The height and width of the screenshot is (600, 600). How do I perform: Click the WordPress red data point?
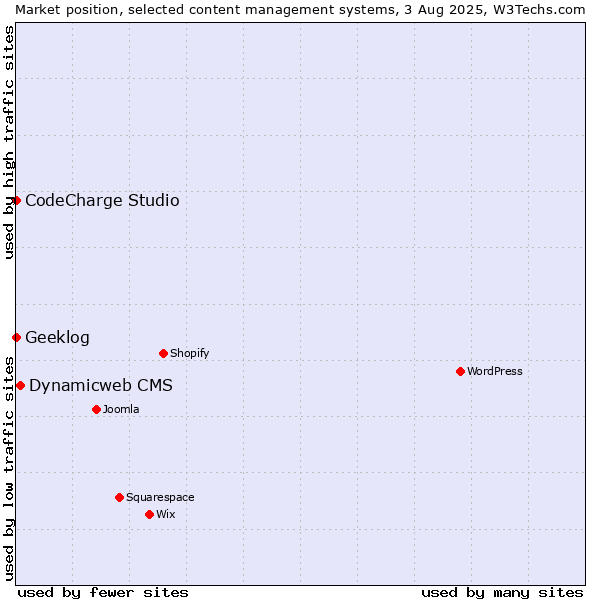point(460,372)
